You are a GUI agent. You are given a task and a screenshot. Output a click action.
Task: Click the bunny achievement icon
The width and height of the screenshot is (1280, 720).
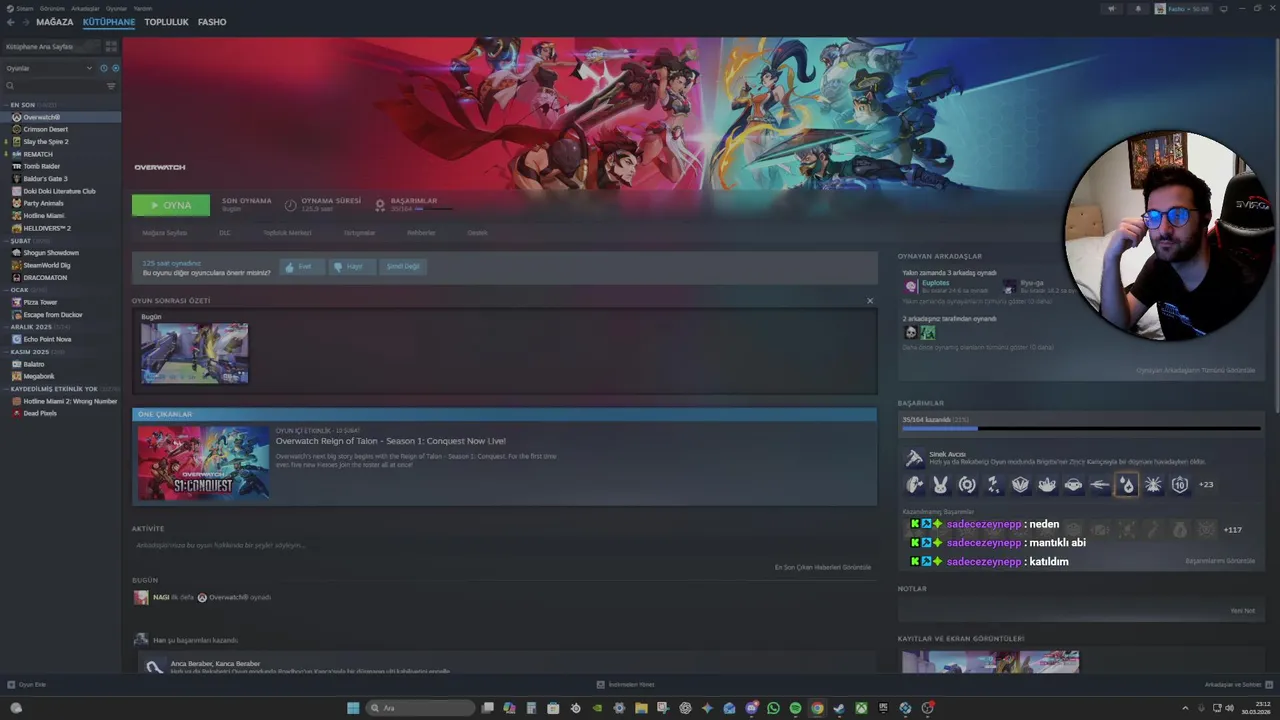coord(940,485)
